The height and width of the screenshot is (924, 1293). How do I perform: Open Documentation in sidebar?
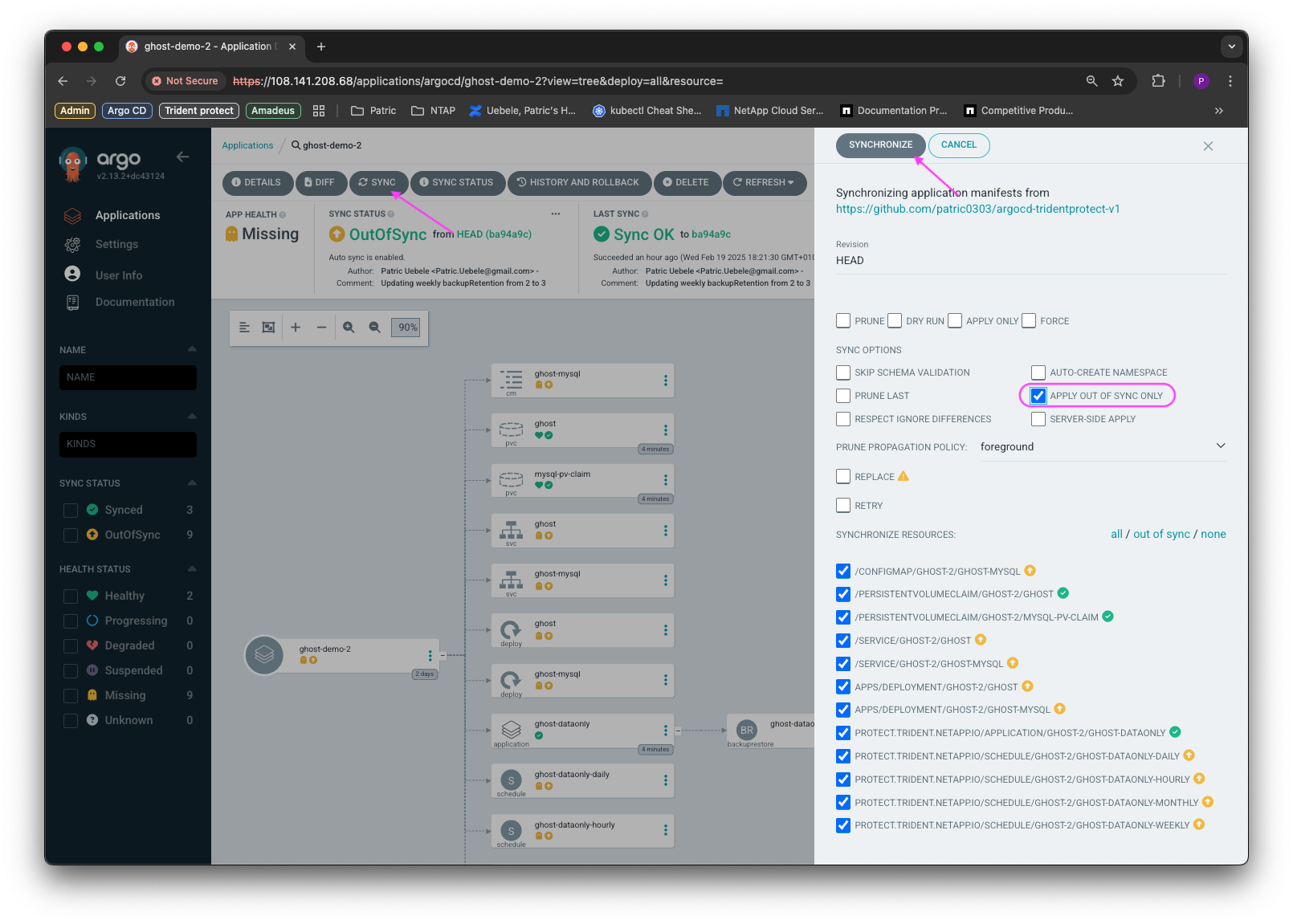[135, 302]
